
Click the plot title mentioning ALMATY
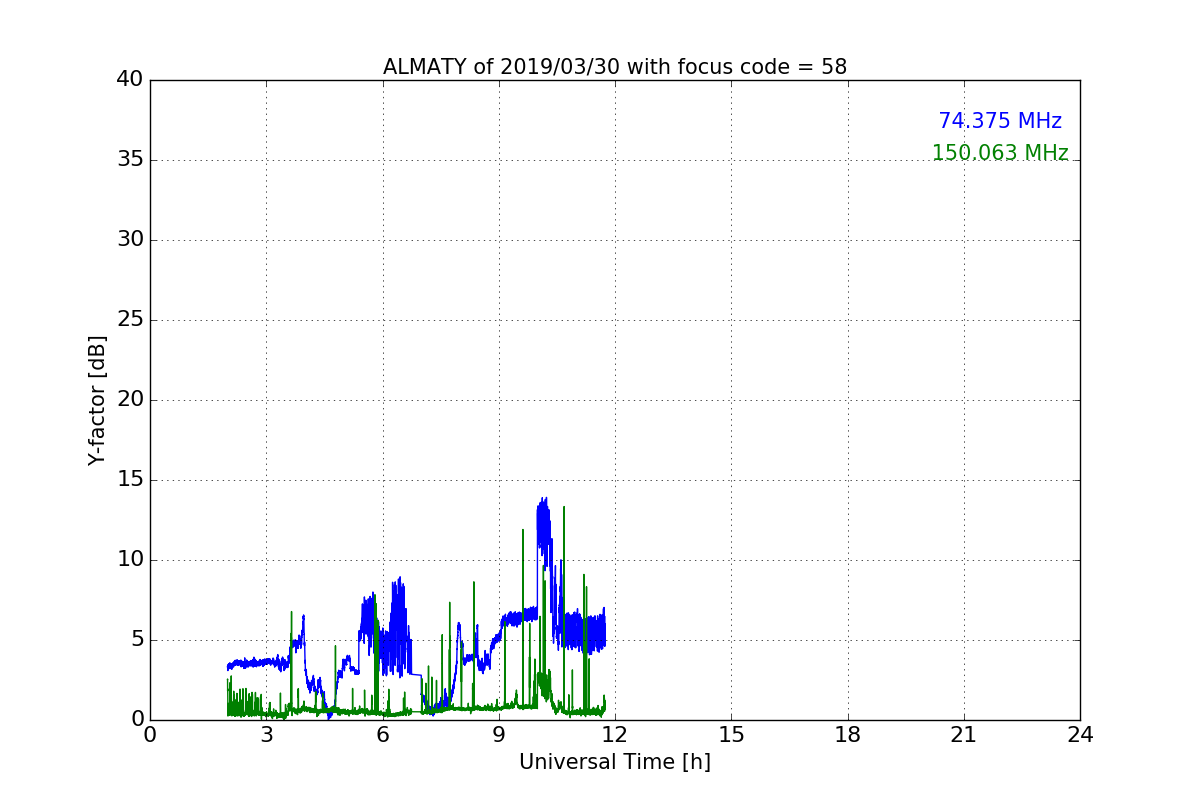pyautogui.click(x=615, y=67)
